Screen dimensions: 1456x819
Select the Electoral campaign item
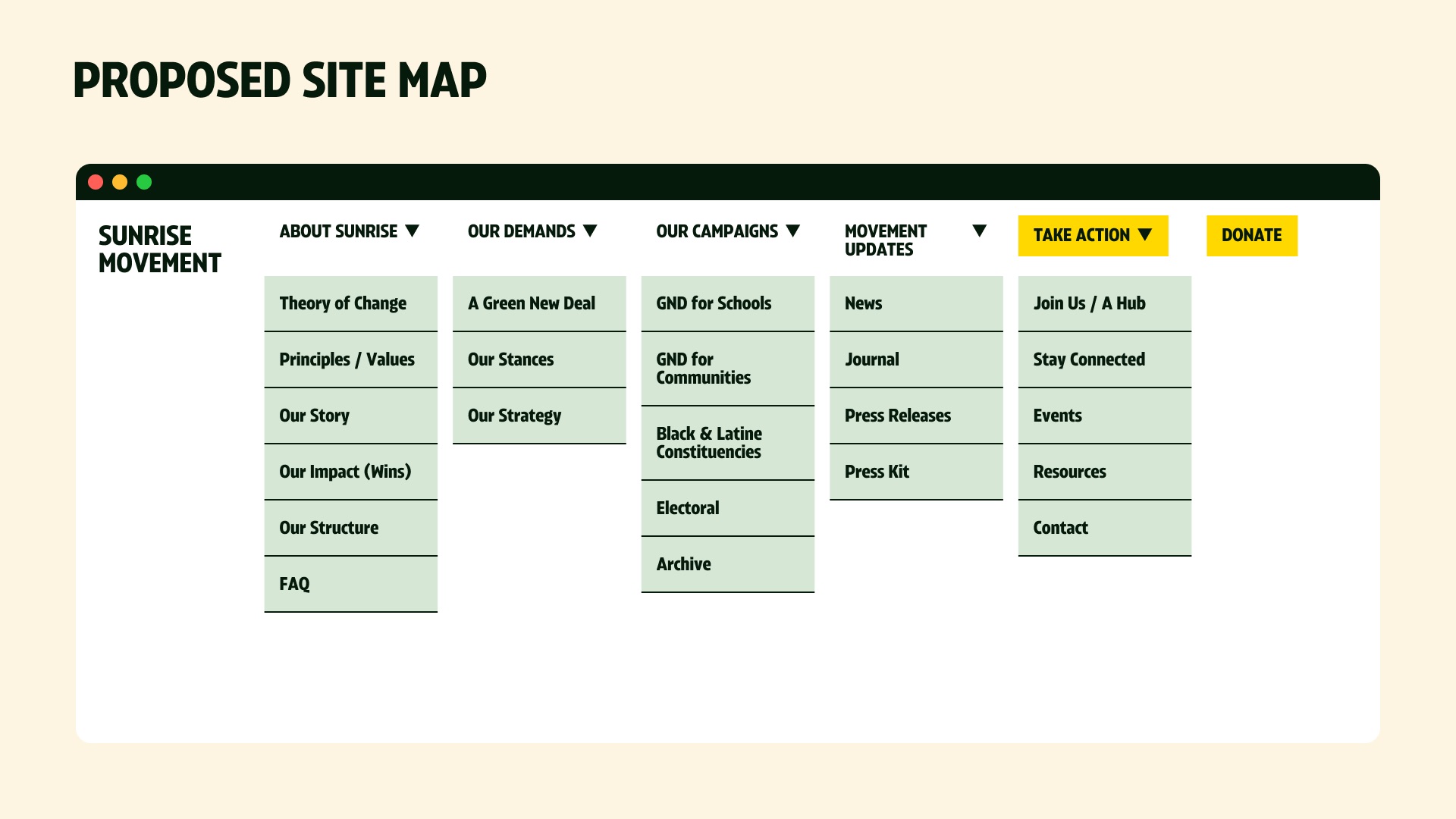pos(728,508)
